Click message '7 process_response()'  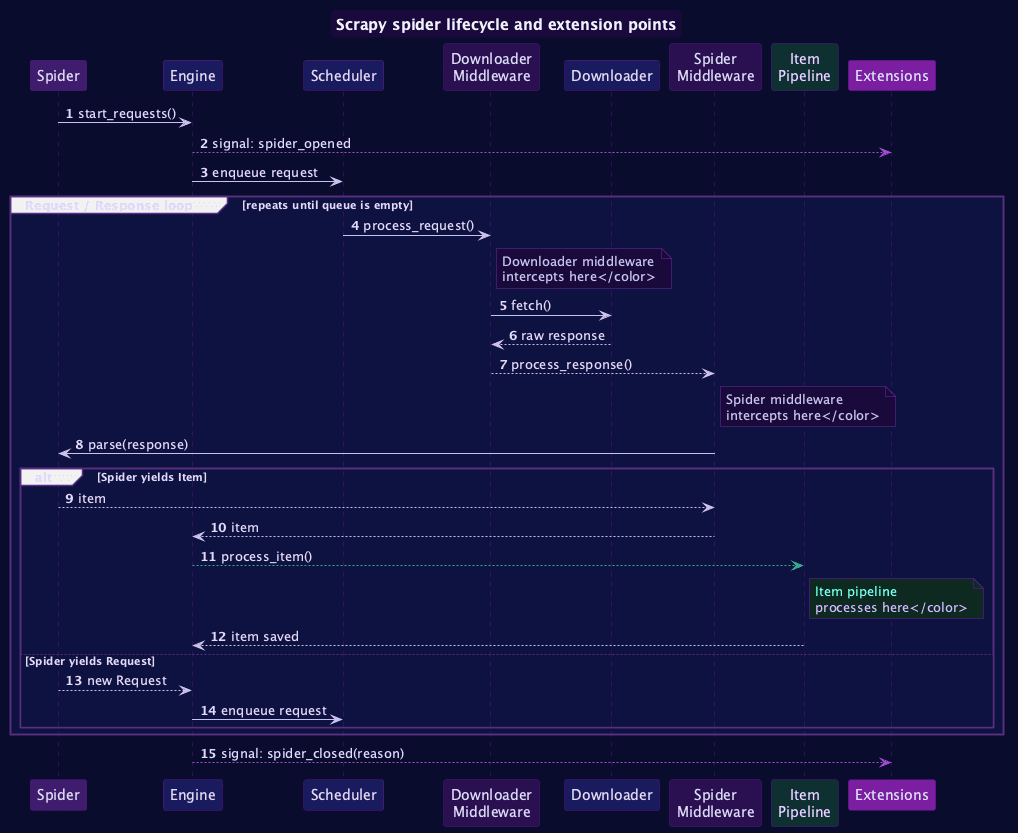point(565,365)
